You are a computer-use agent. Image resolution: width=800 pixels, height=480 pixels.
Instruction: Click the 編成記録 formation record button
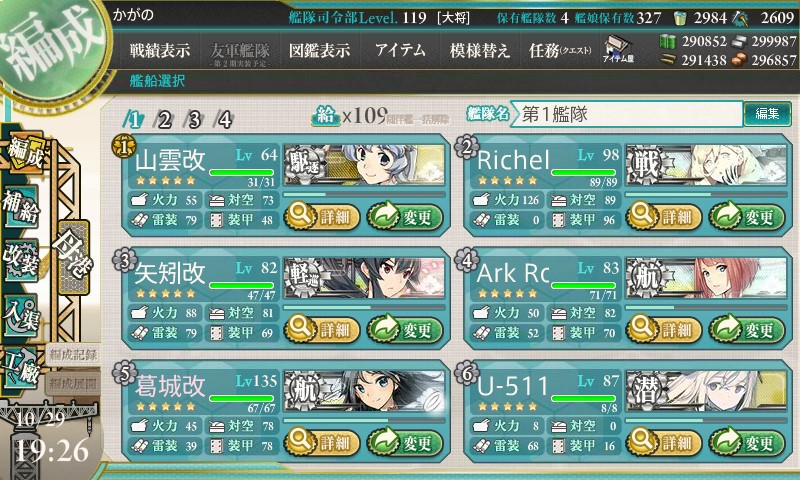pyautogui.click(x=73, y=355)
